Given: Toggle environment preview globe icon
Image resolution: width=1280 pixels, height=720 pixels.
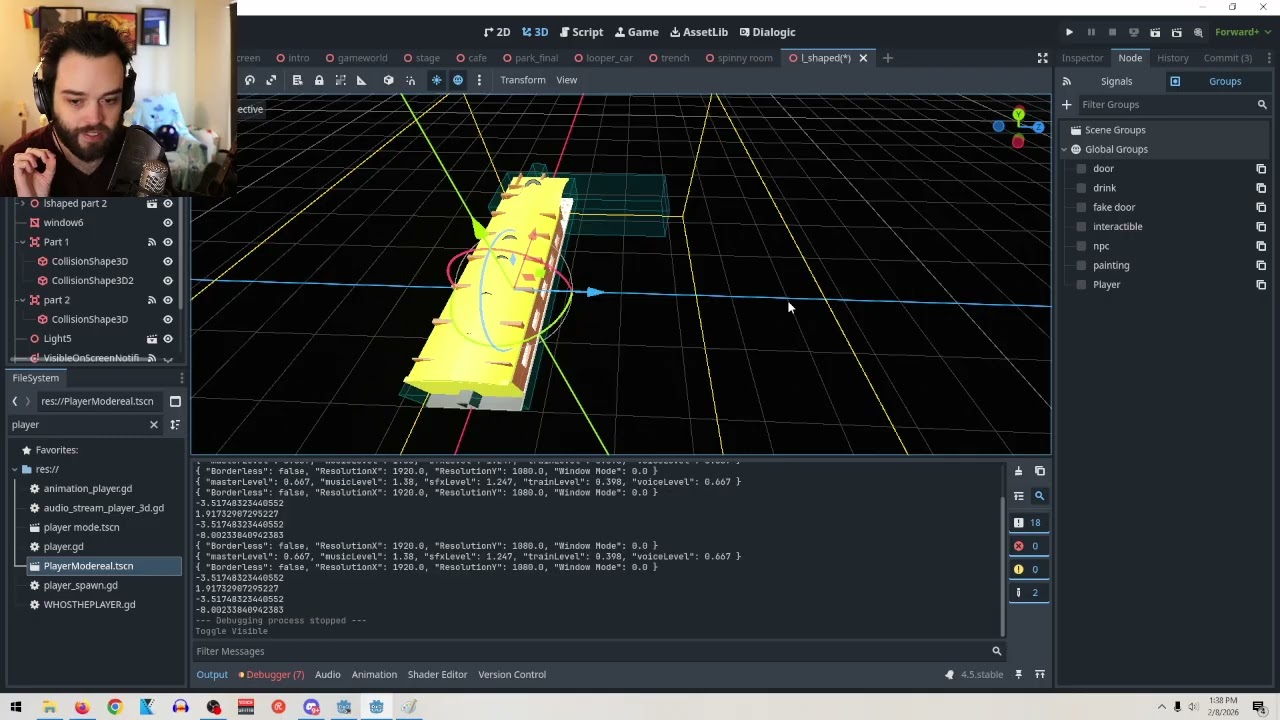Looking at the screenshot, I should click(x=458, y=80).
